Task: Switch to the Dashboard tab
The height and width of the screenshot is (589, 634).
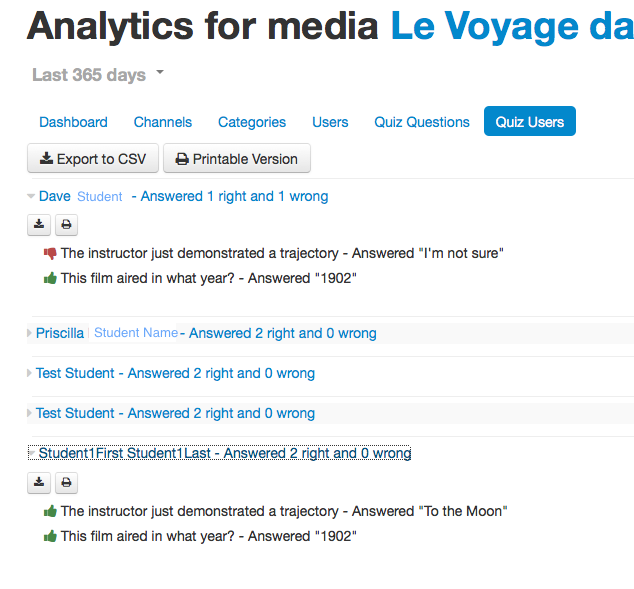Action: 73,122
